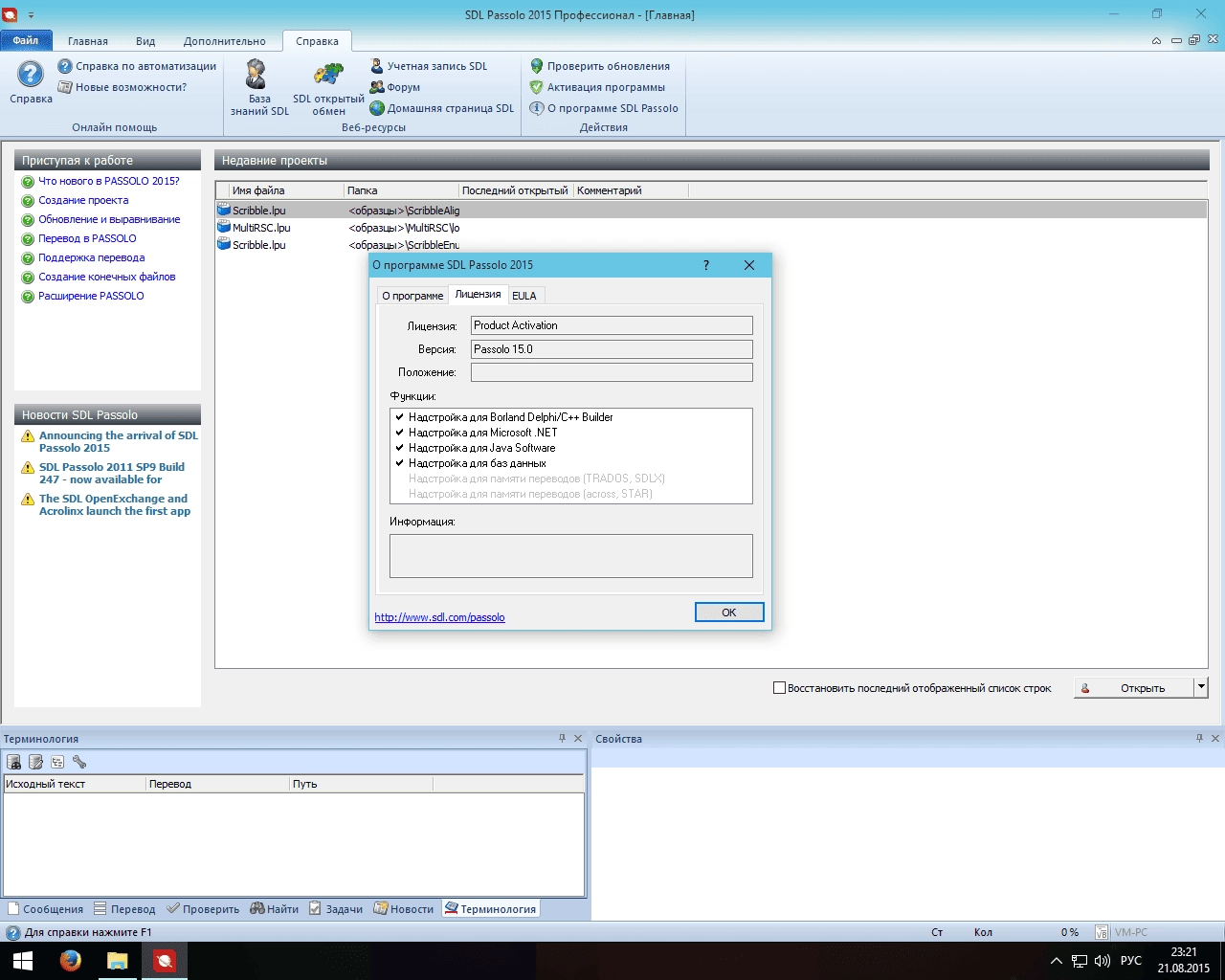Open SDL открытый обмен

click(328, 88)
